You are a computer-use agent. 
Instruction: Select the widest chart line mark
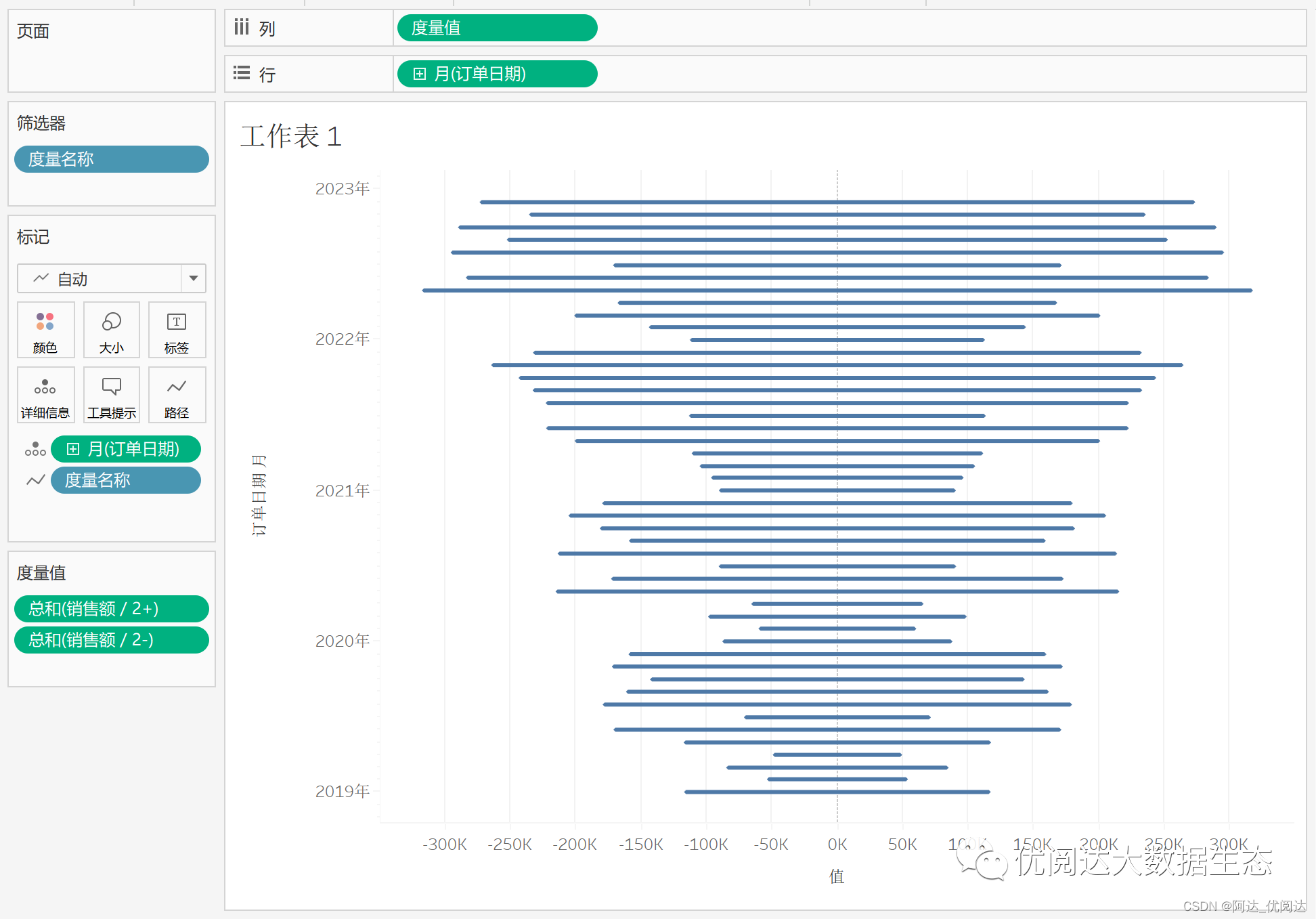point(837,291)
